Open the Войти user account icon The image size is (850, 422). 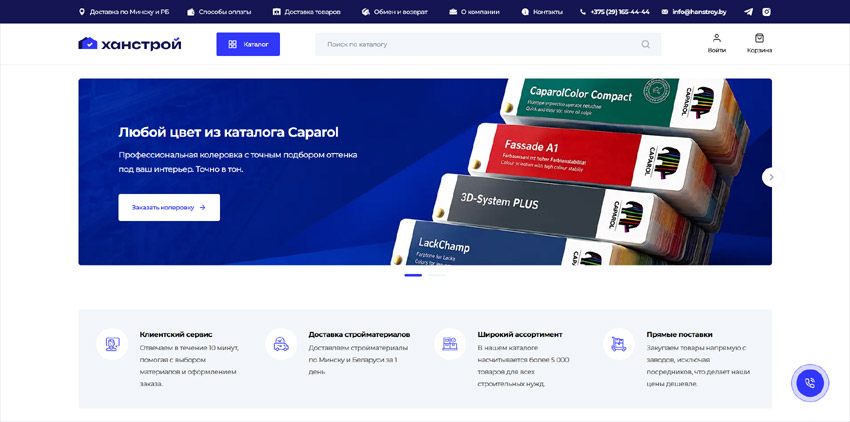[717, 43]
